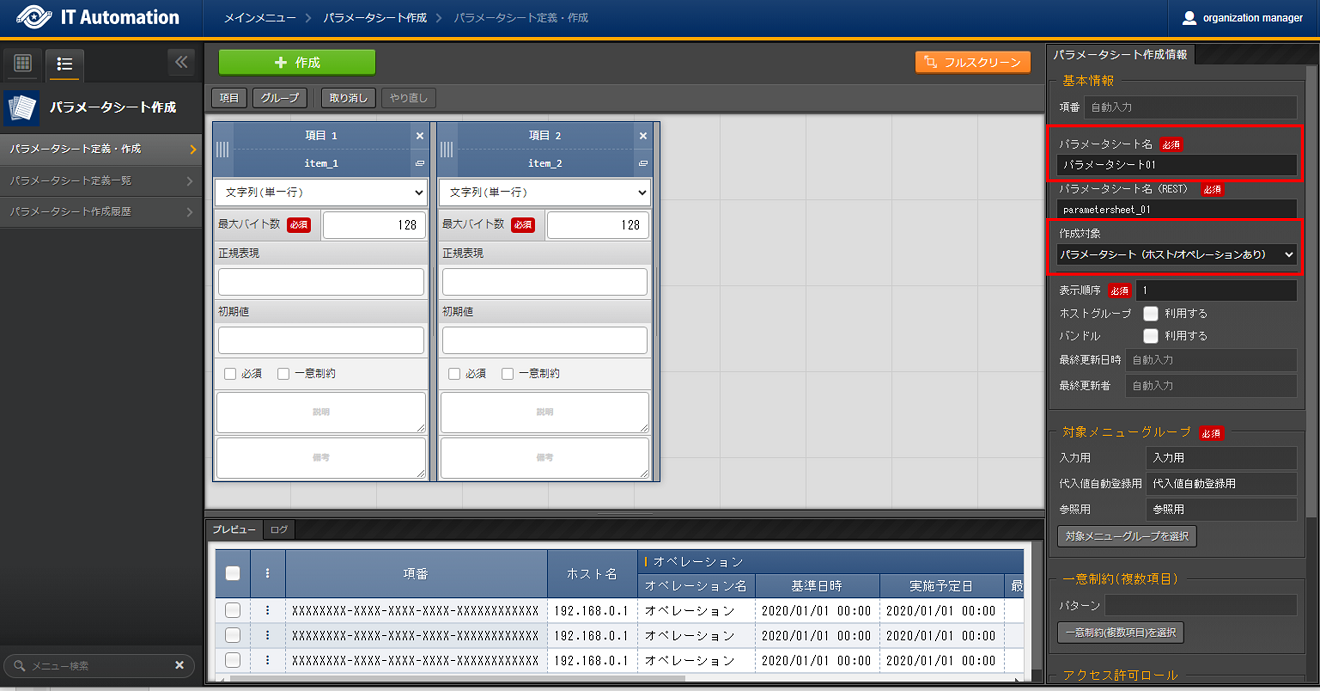
Task: Click the copy icon beside item_1
Action: pos(419,163)
